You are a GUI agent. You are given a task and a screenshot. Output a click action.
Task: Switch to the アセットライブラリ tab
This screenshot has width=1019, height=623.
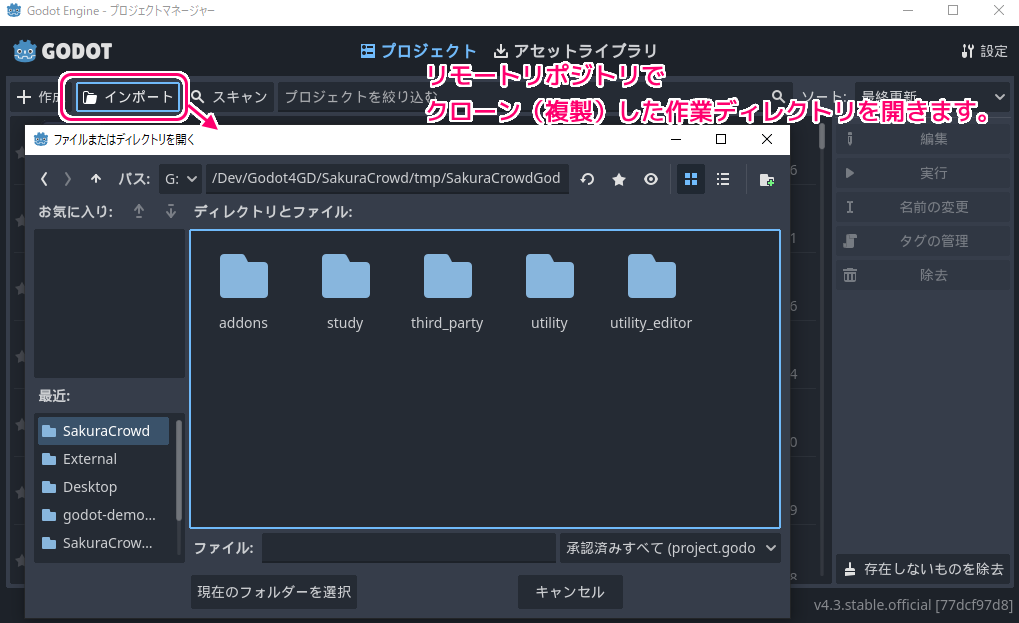point(575,51)
